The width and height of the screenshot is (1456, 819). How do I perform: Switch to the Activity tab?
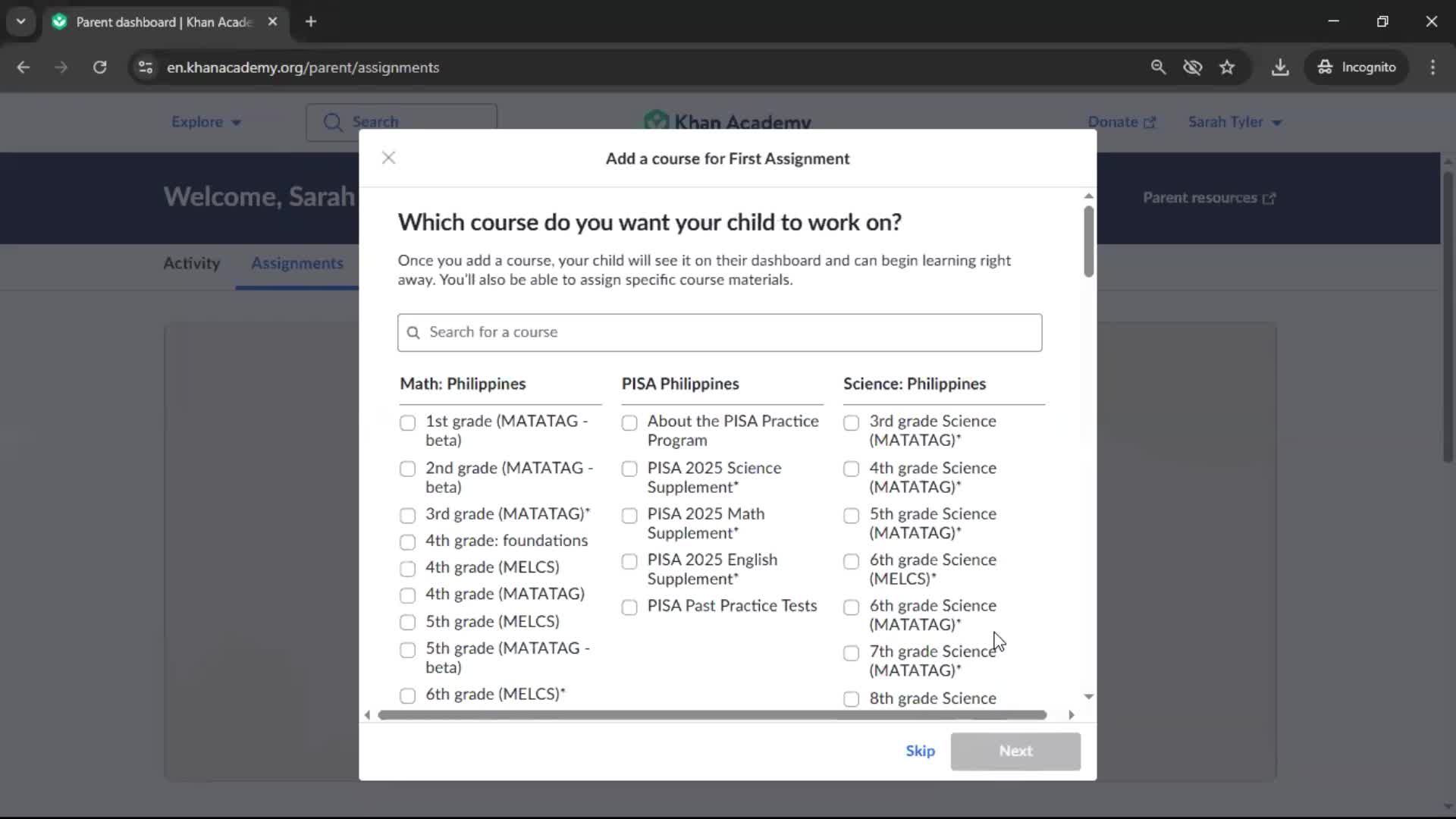[191, 263]
